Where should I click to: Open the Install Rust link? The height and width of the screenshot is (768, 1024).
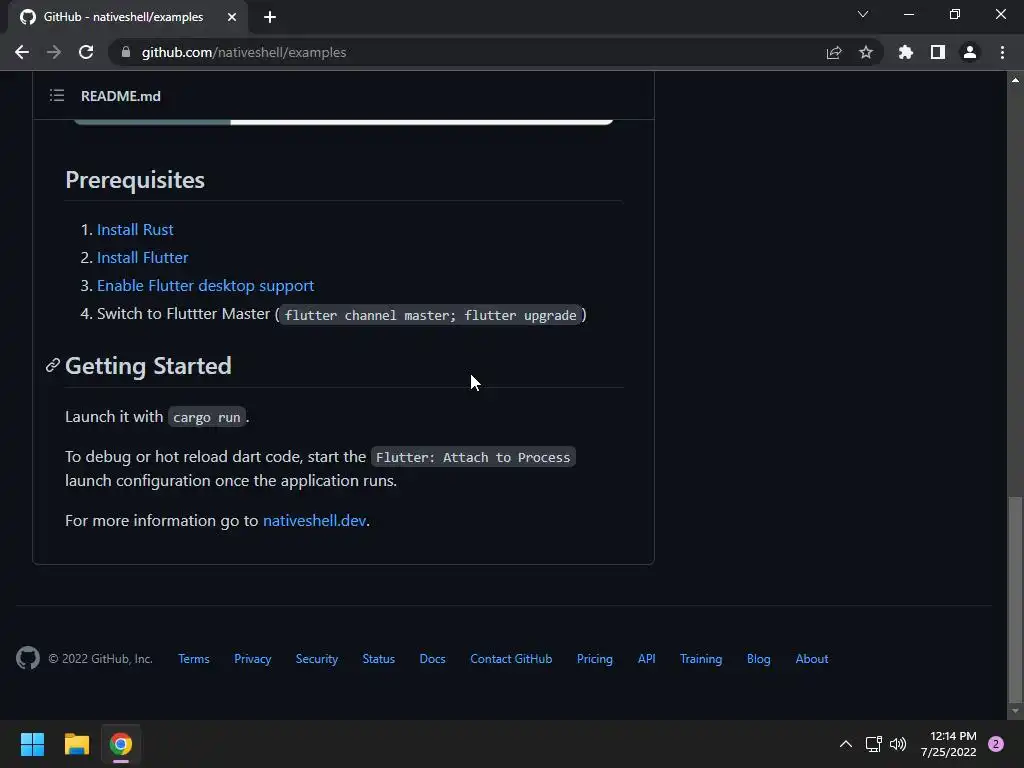pos(135,229)
